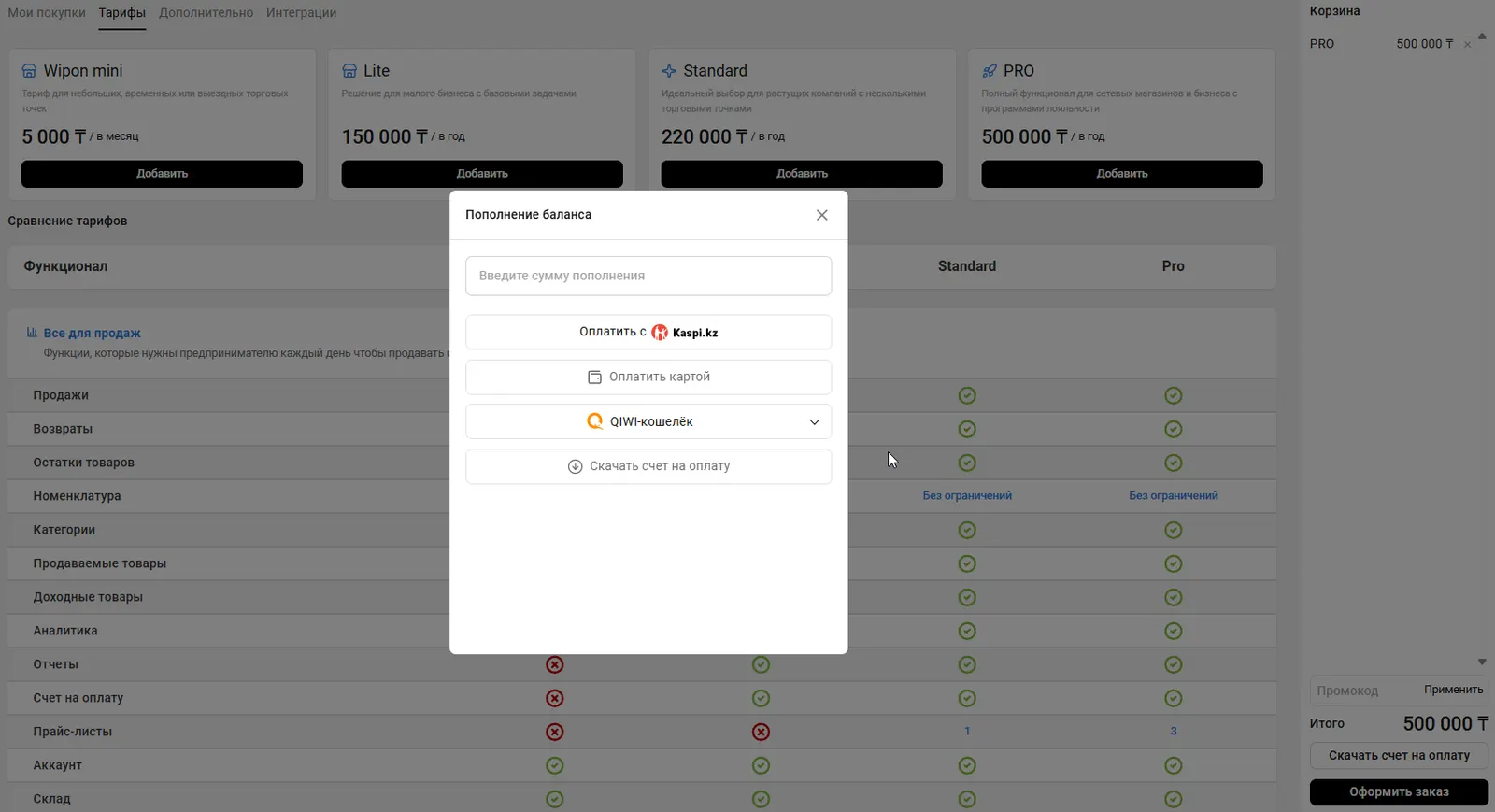
Task: Open the Дополнительно tab
Action: click(x=206, y=13)
